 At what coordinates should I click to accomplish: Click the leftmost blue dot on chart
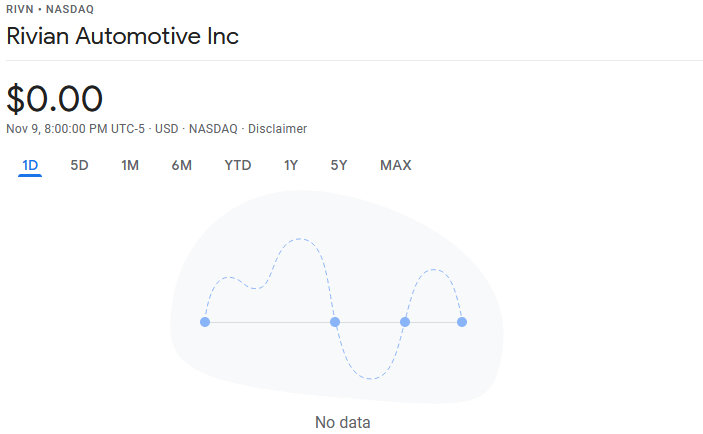click(x=205, y=322)
